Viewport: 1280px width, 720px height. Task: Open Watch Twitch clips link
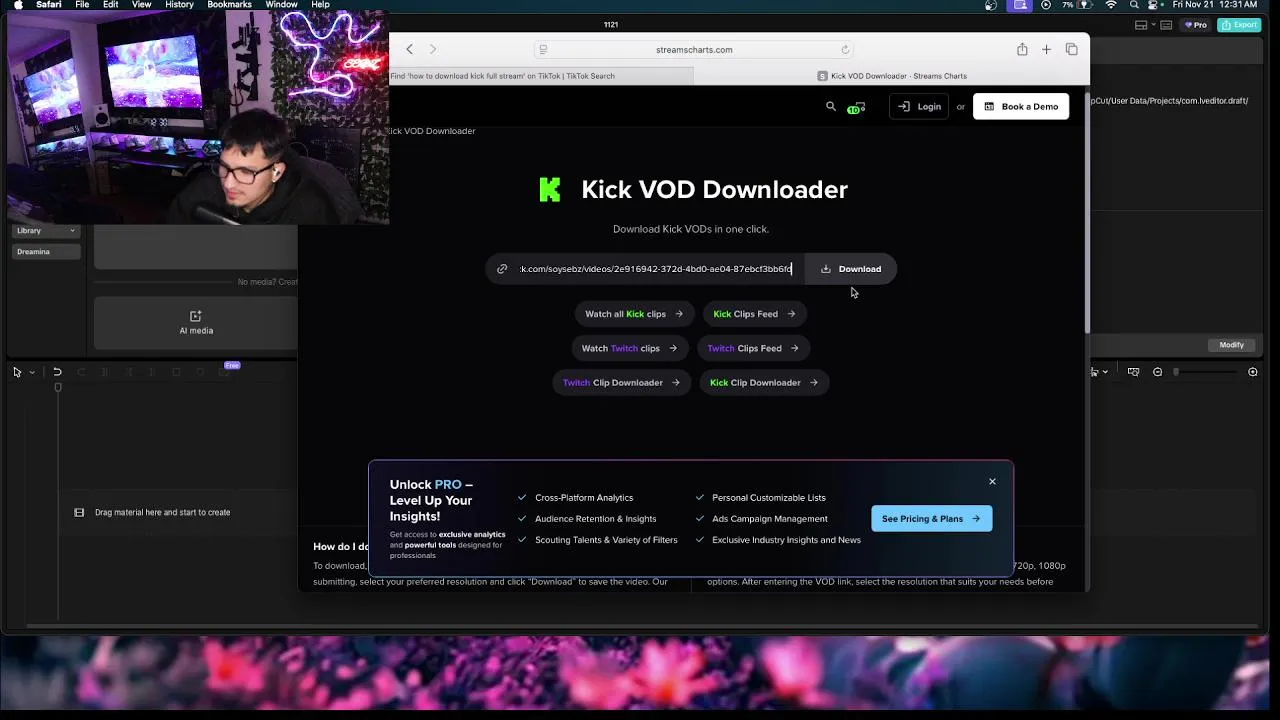tap(629, 348)
